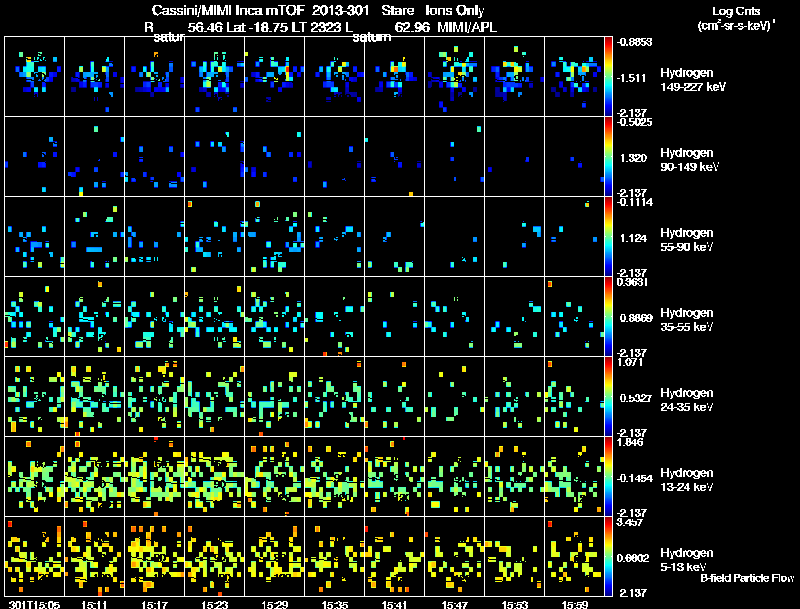Select the 149-227 keV image panel at 301T15:05
The image size is (800, 609).
tap(35, 77)
